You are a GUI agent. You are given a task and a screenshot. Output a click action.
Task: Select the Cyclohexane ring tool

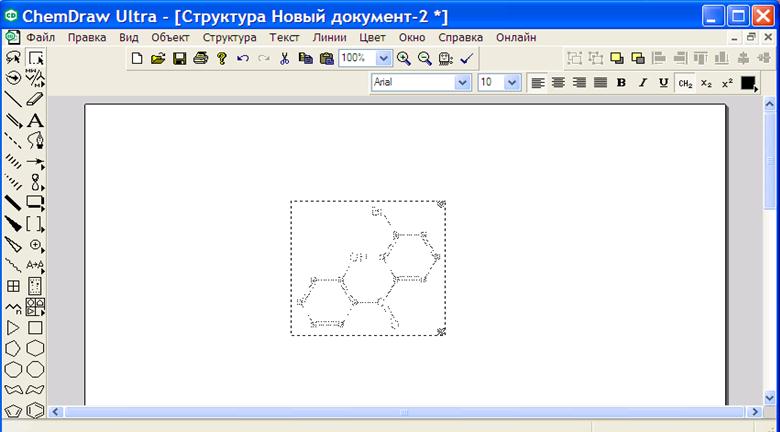pos(35,348)
